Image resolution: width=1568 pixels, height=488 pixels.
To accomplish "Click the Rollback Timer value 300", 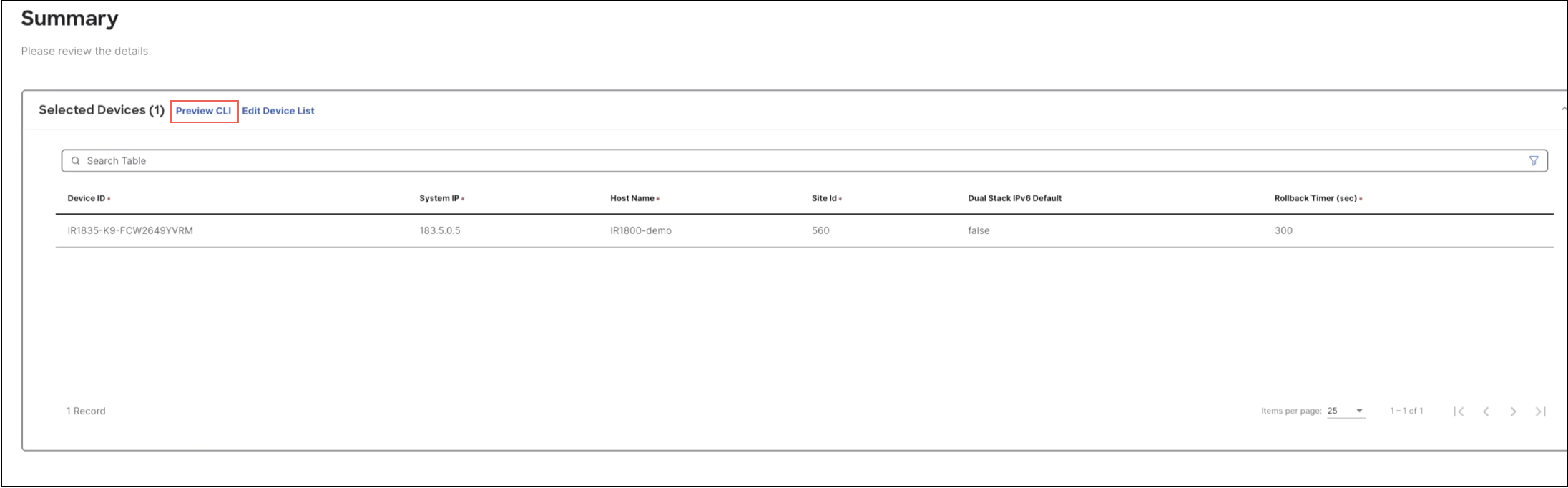I will 1283,230.
